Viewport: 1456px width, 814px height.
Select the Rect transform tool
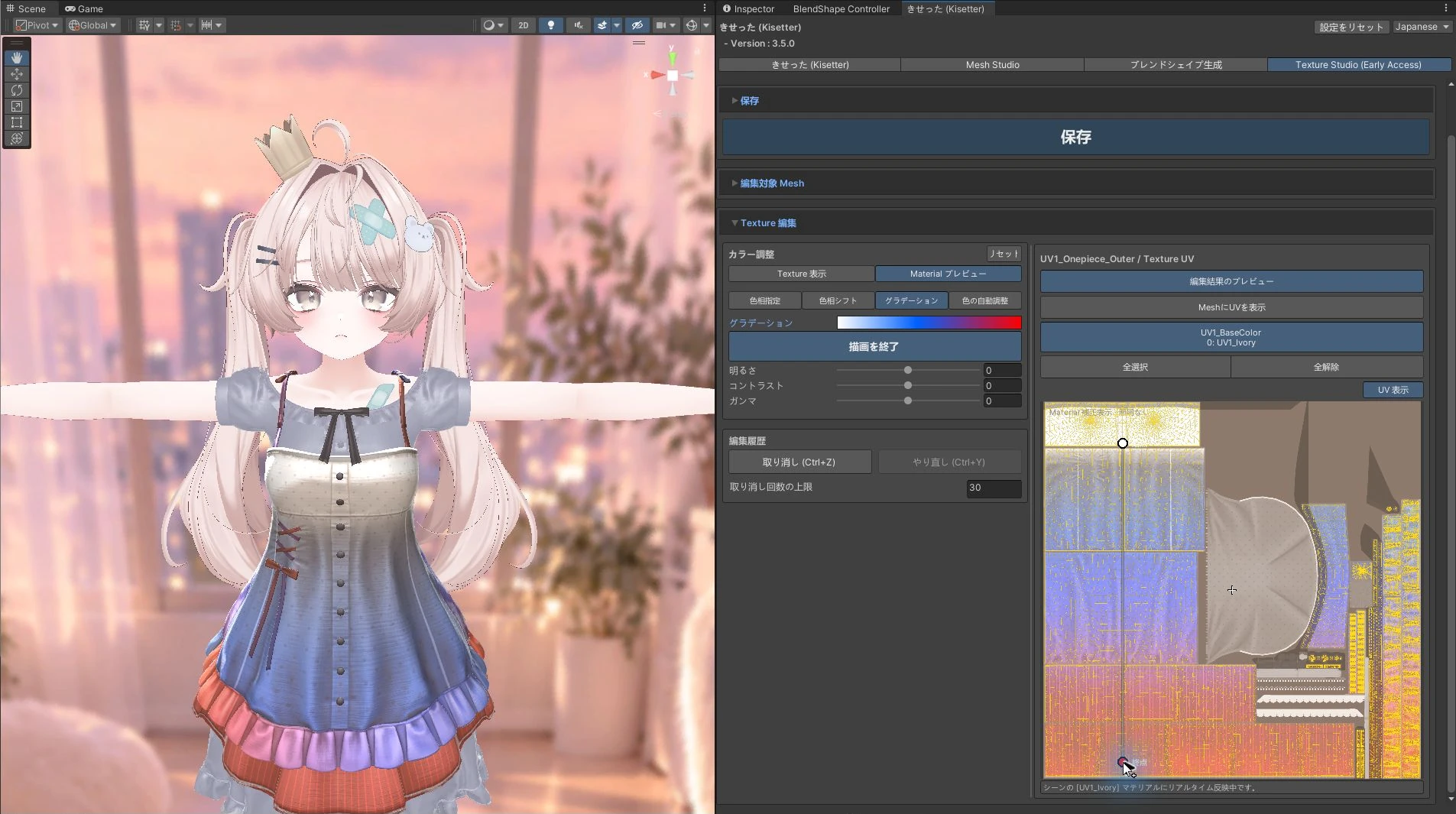(x=17, y=122)
